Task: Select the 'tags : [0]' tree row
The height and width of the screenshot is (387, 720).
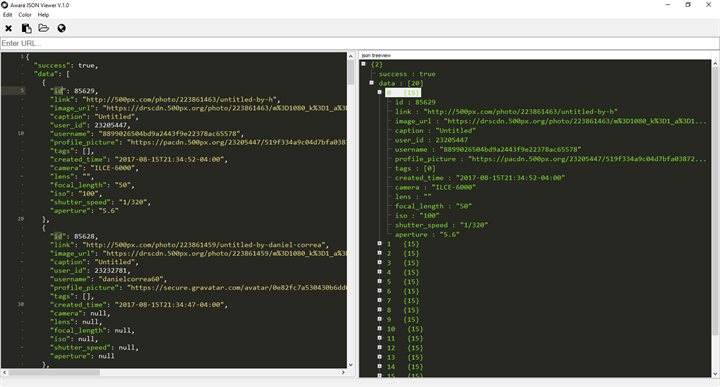Action: point(415,168)
